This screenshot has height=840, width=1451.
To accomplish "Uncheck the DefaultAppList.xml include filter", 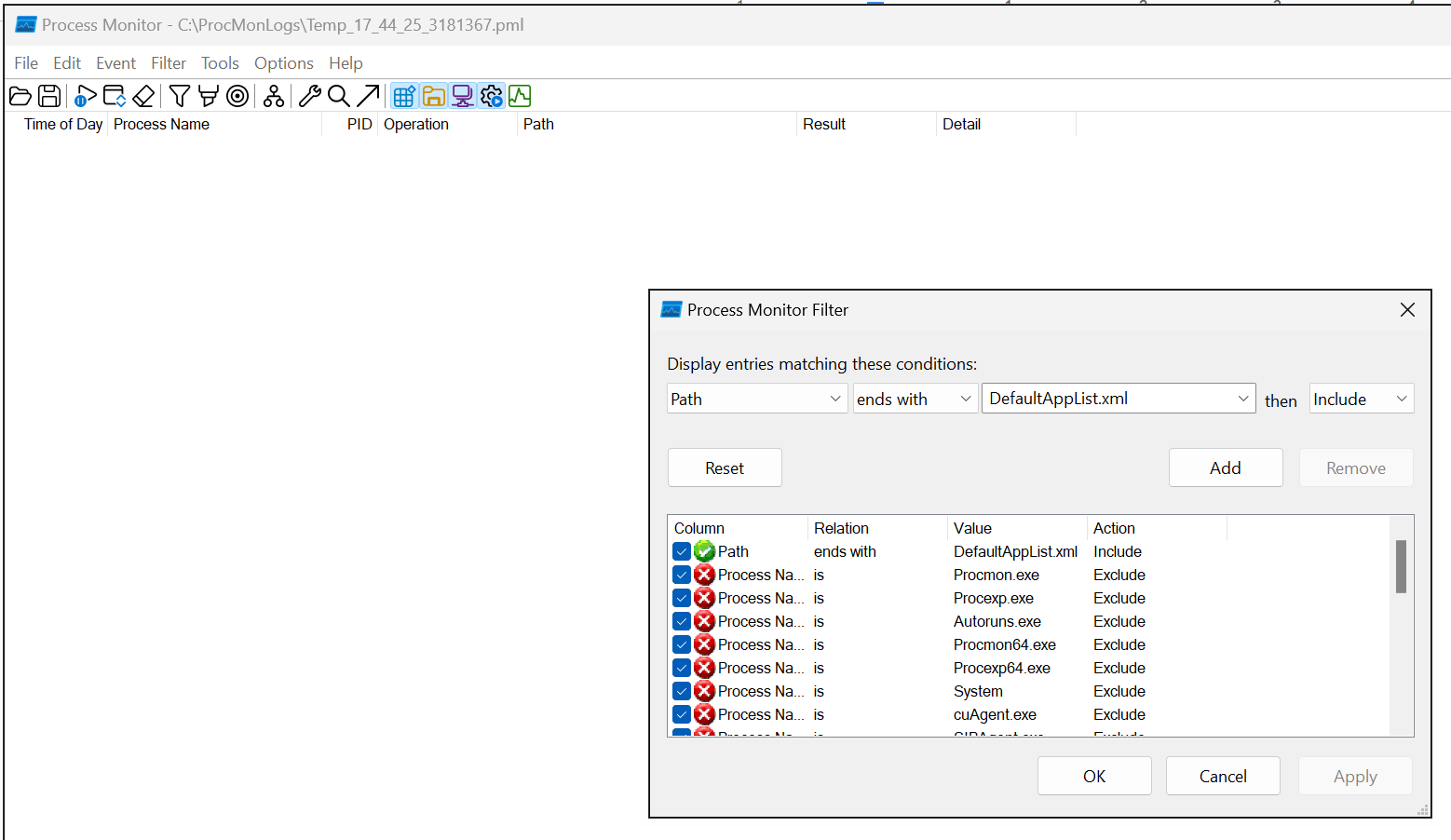I will coord(681,551).
